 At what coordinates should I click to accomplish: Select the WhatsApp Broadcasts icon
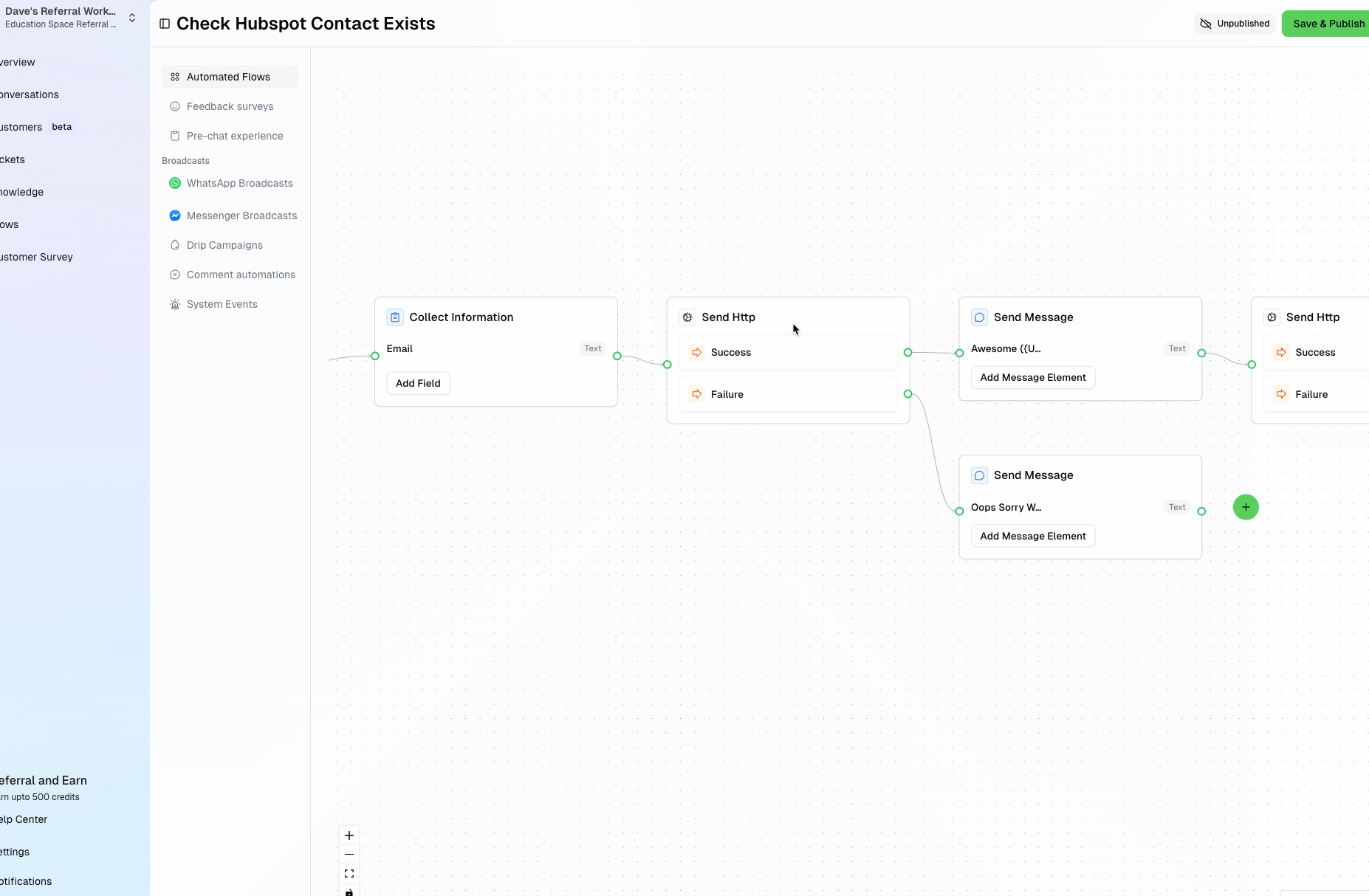174,182
